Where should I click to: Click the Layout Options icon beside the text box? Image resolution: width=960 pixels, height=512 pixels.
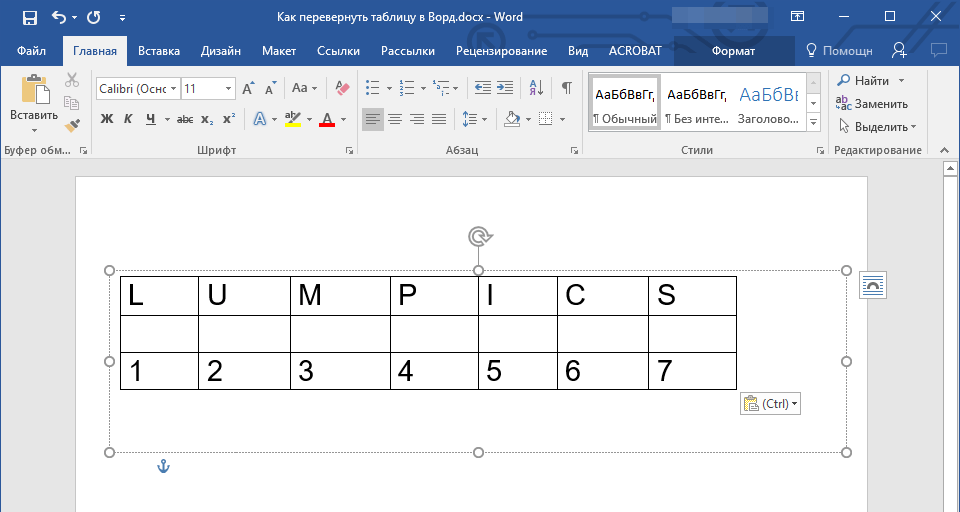coord(873,285)
